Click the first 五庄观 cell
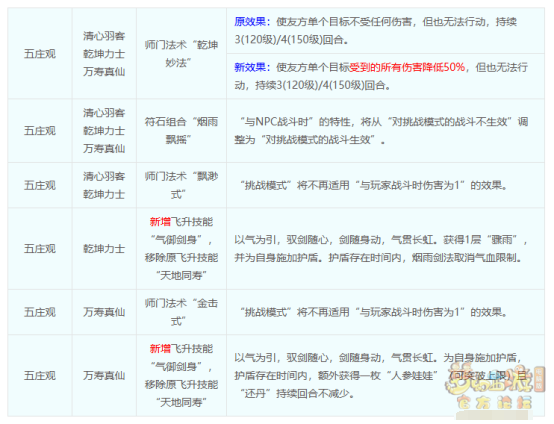Screen dimensions: 554x424 (40, 54)
